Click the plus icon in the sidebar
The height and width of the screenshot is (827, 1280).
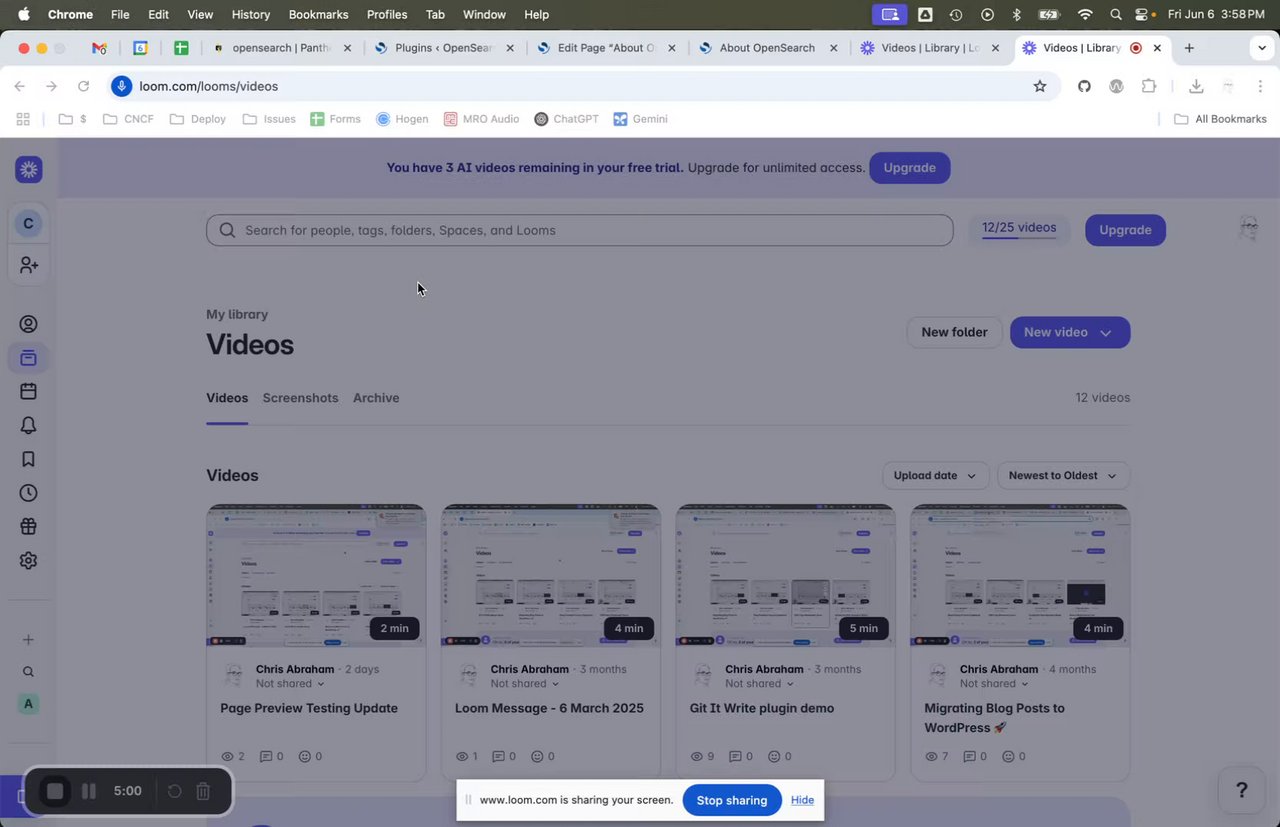click(x=28, y=640)
